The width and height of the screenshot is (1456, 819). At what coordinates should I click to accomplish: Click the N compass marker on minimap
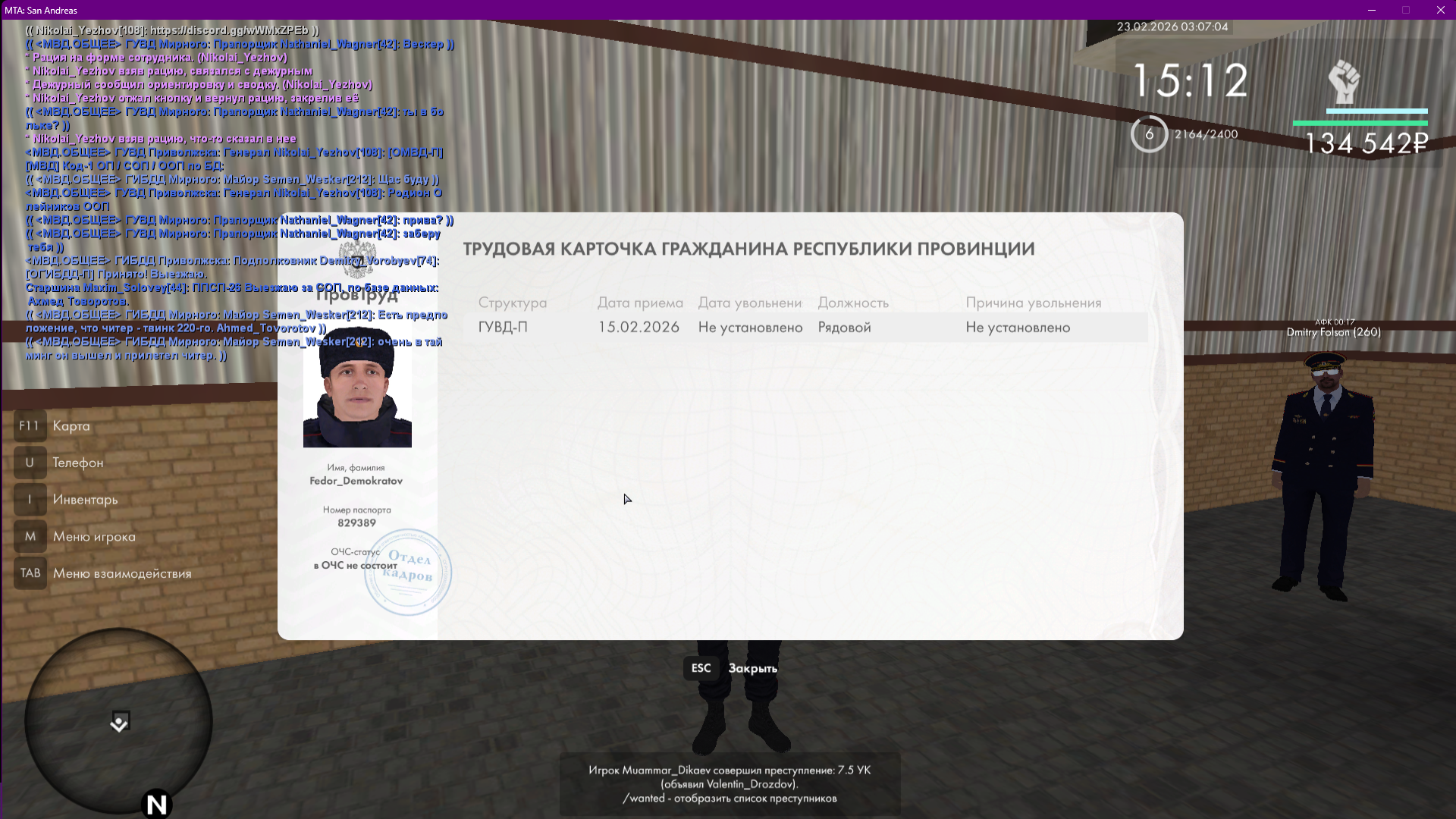point(157,804)
